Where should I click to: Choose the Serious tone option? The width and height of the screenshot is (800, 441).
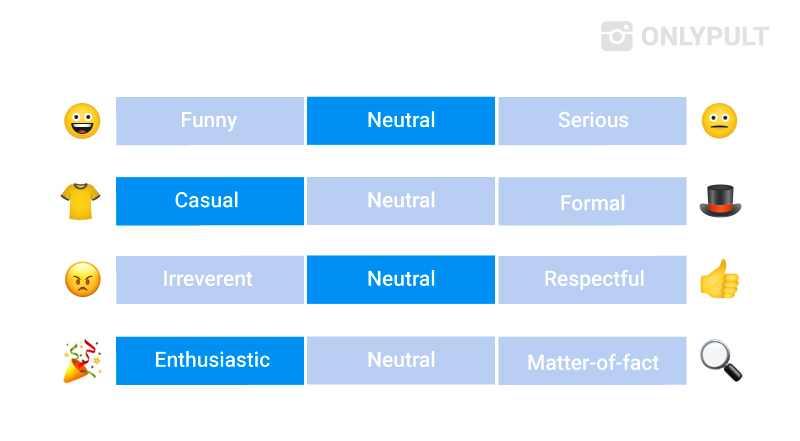(592, 121)
